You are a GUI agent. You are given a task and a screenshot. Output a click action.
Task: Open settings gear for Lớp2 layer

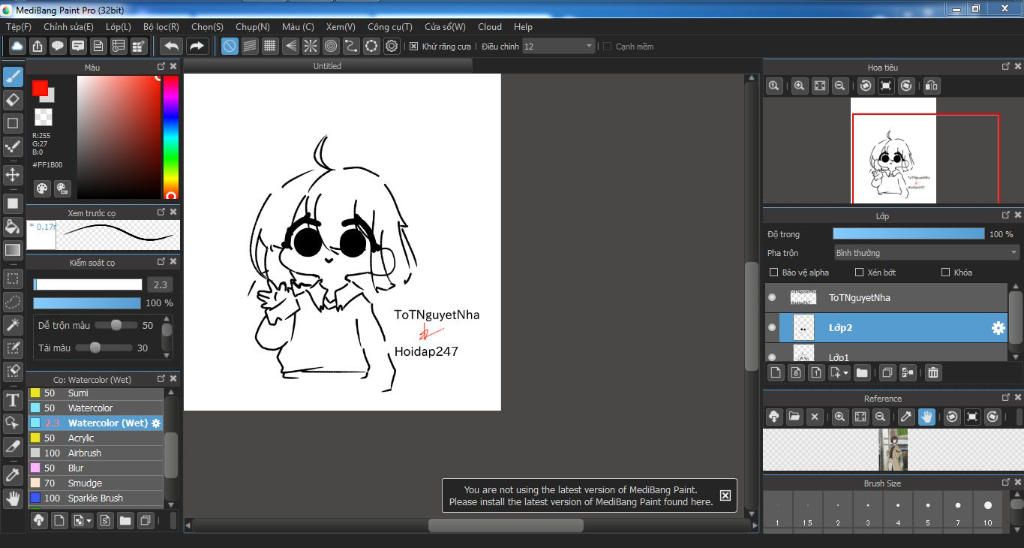[x=998, y=328]
